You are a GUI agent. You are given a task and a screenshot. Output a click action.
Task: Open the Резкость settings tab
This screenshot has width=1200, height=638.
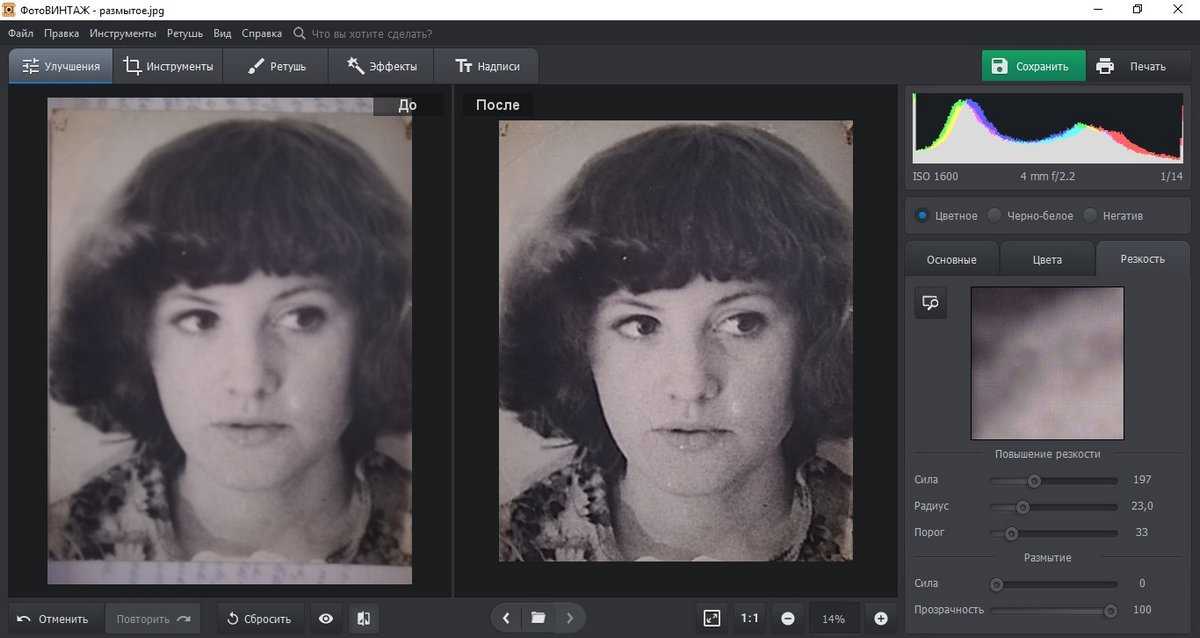click(x=1142, y=259)
